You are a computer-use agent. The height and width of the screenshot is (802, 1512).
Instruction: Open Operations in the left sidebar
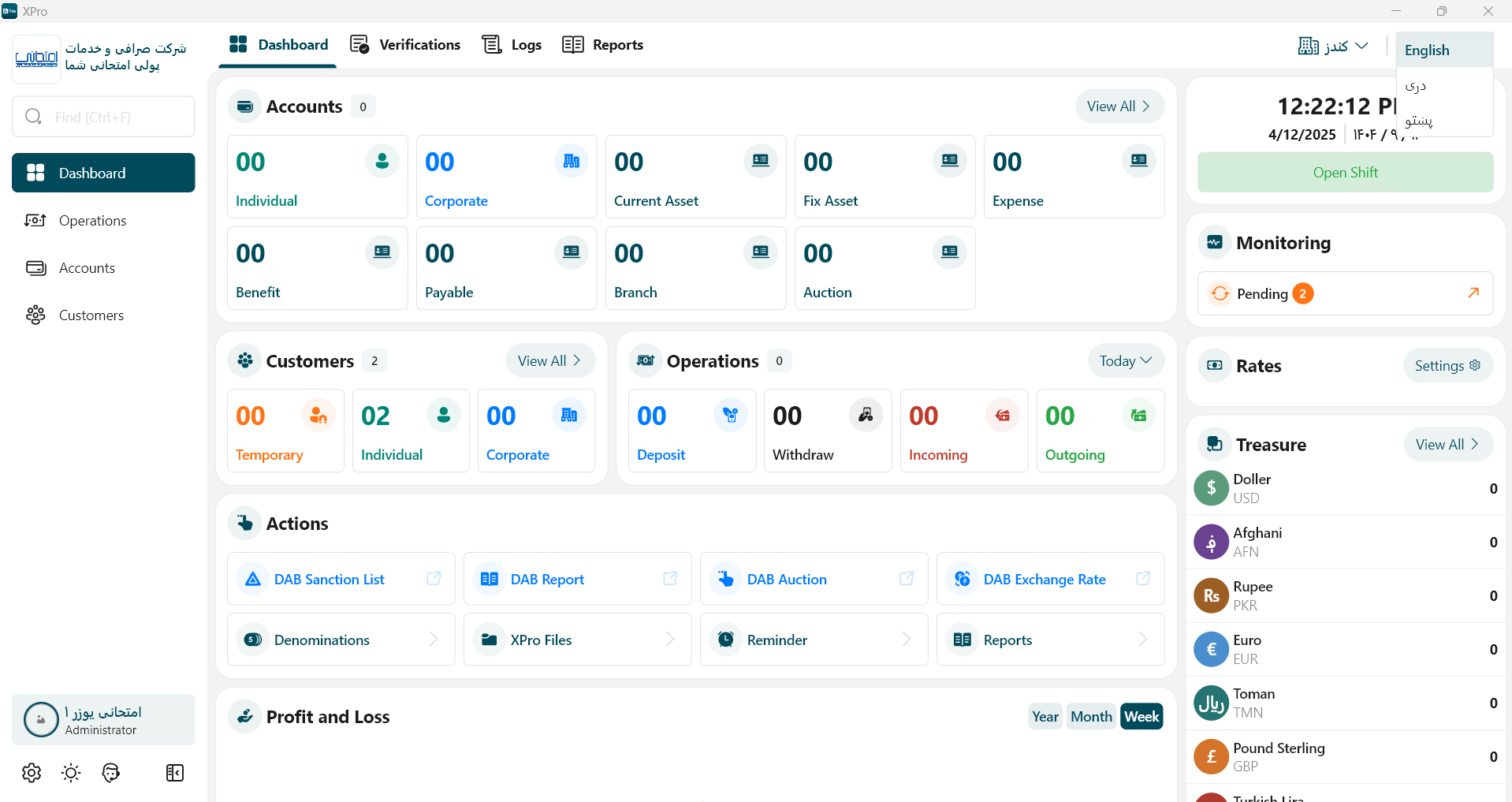click(92, 221)
